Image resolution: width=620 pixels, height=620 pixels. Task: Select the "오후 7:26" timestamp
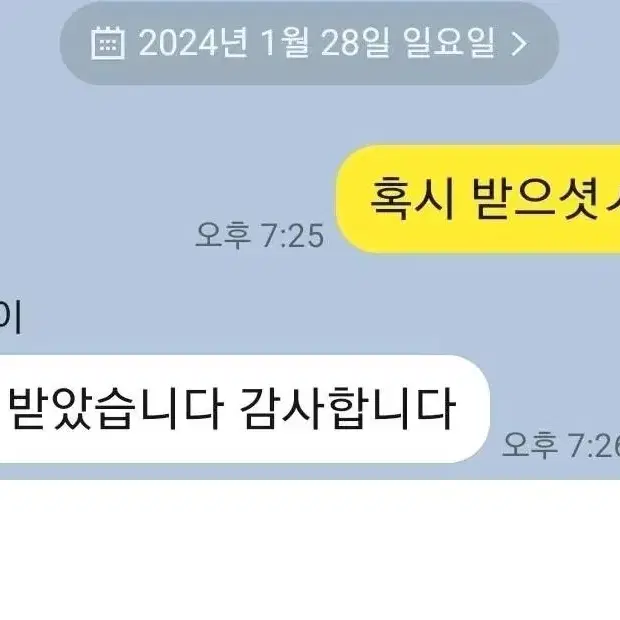click(561, 445)
